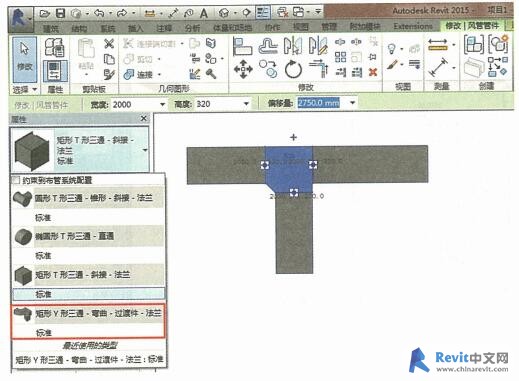The height and width of the screenshot is (381, 519).
Task: Choose 椭圆形 T 形三通 - 直通 type
Action: [88, 236]
